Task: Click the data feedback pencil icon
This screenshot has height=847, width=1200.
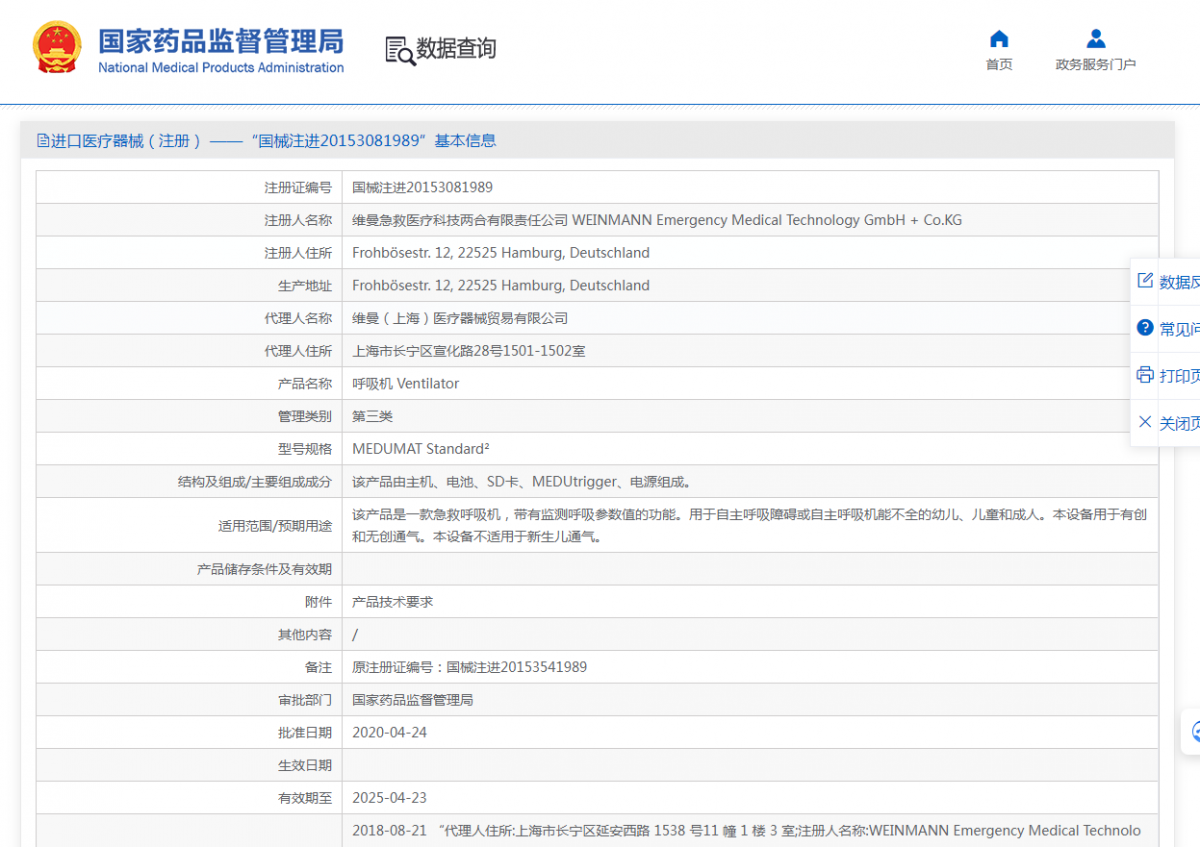Action: tap(1146, 281)
